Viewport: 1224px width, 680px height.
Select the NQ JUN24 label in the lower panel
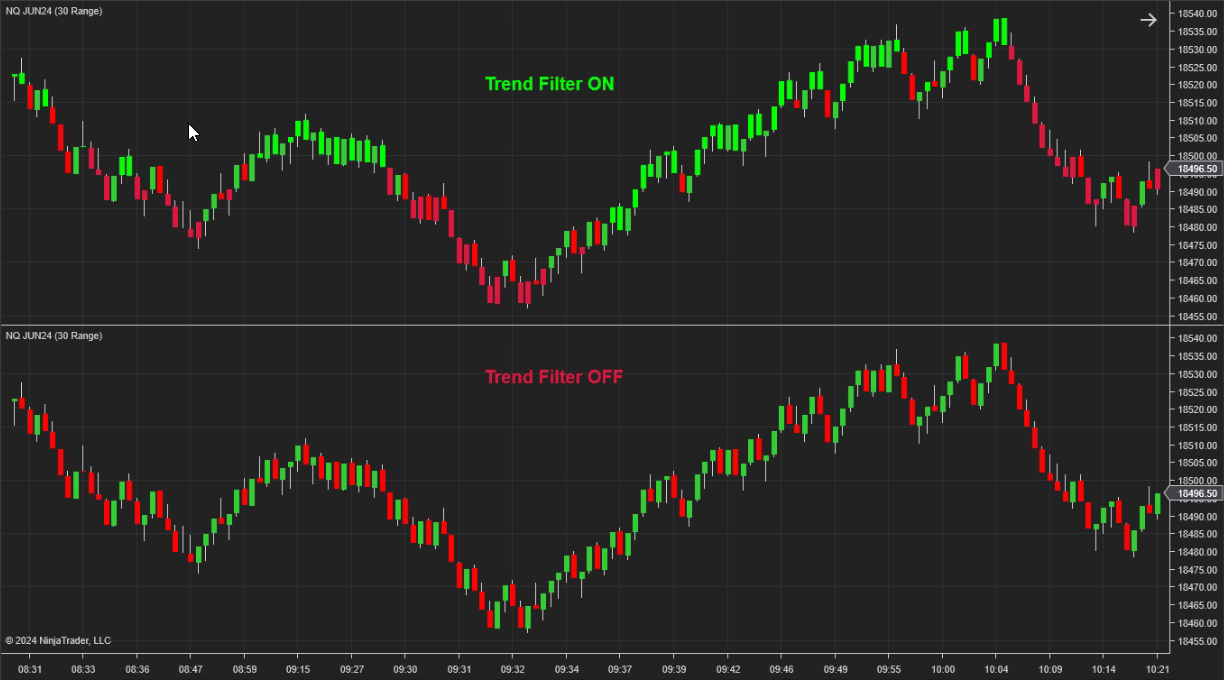coord(53,336)
